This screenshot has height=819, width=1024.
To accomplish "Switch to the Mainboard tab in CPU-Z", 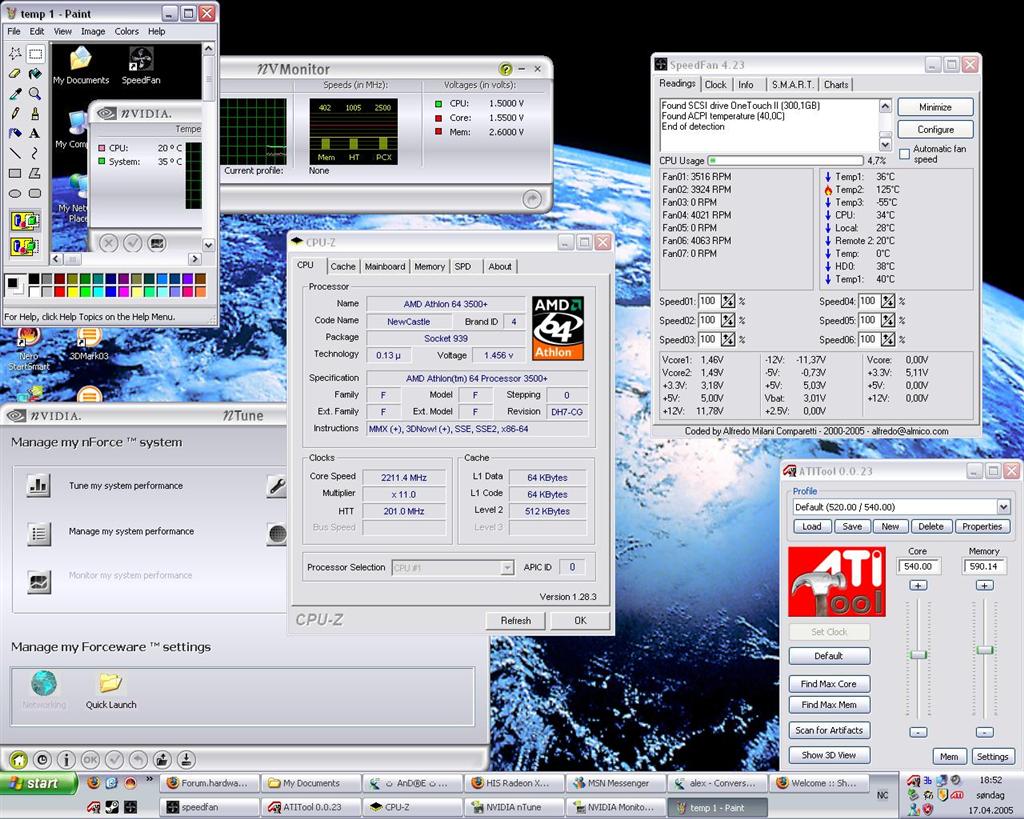I will pyautogui.click(x=385, y=266).
